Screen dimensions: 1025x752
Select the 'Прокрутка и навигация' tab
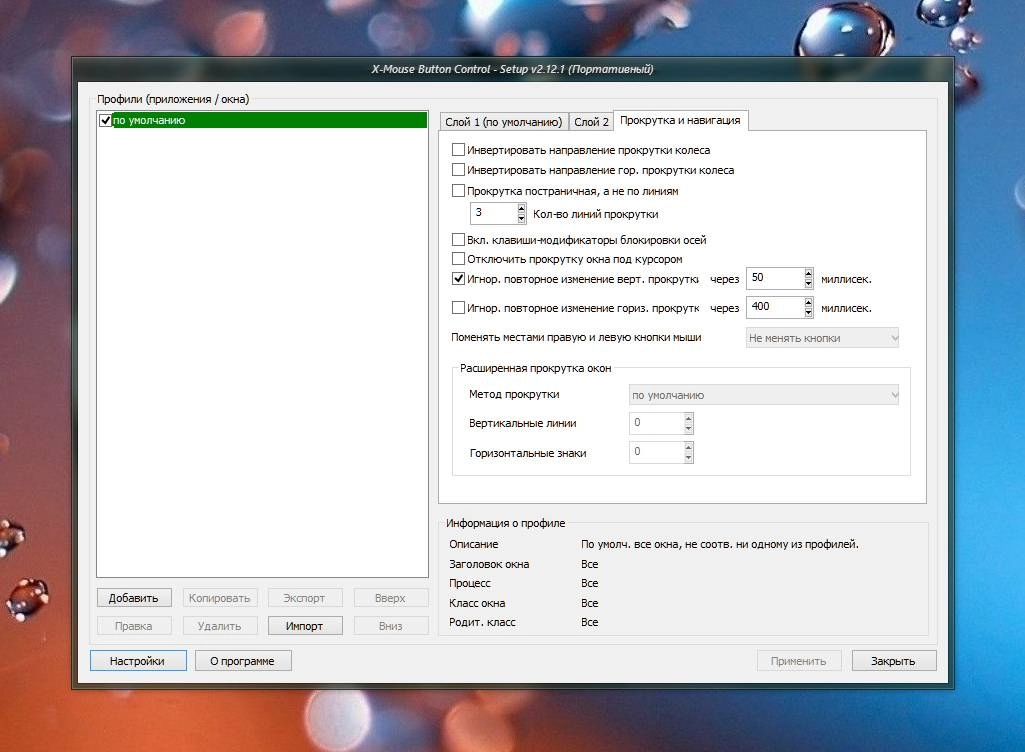(680, 120)
